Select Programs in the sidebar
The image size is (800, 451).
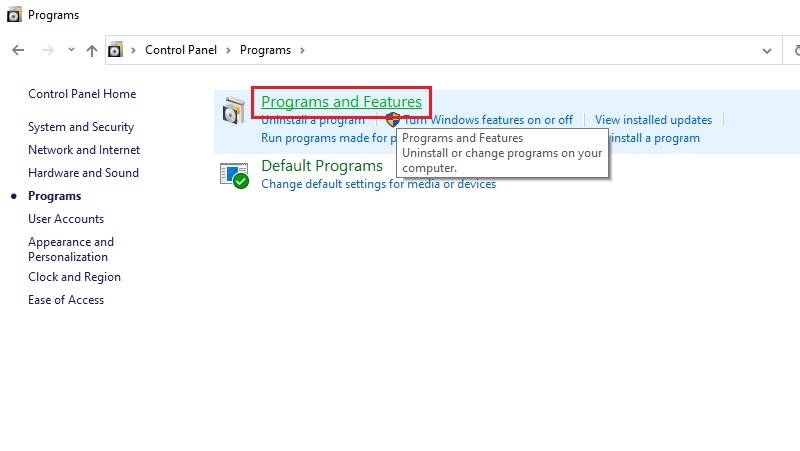(55, 196)
